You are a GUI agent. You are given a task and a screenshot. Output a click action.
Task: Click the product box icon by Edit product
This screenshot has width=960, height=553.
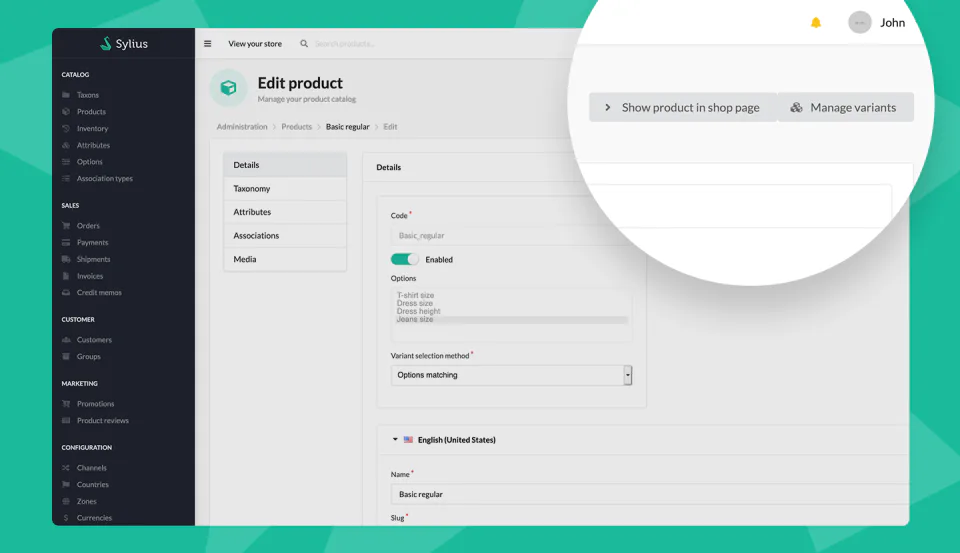tap(228, 88)
